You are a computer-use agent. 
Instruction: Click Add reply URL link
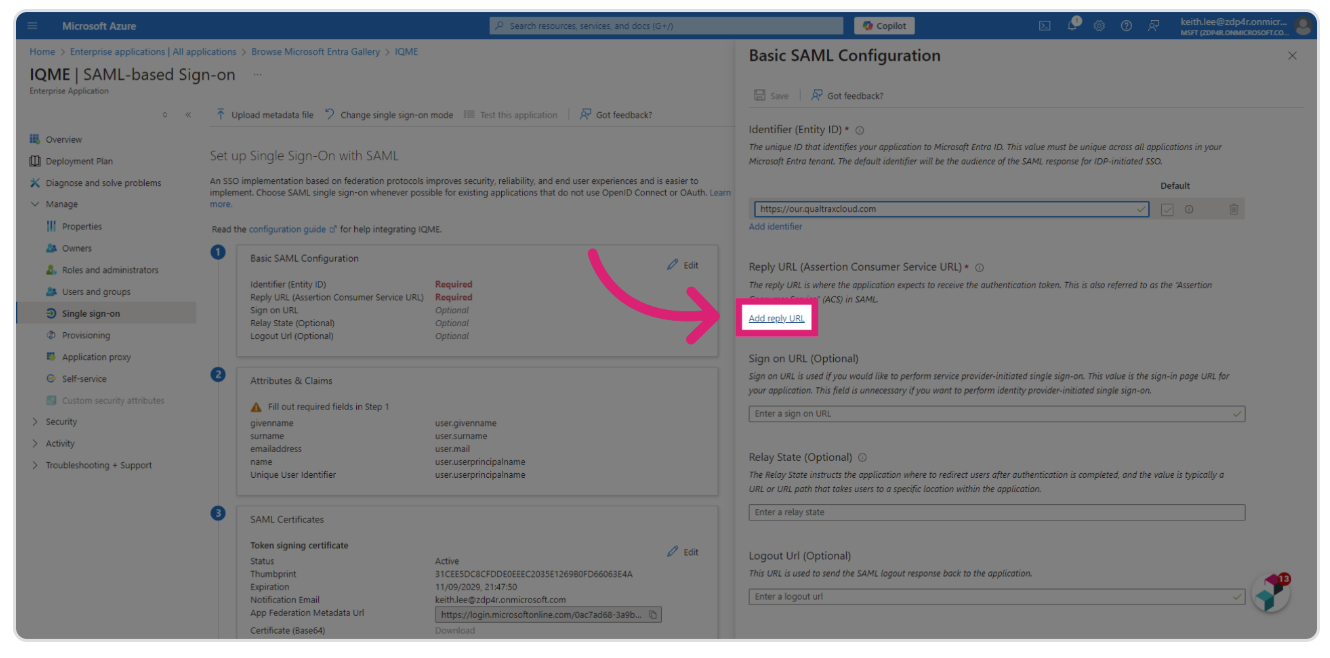777,318
